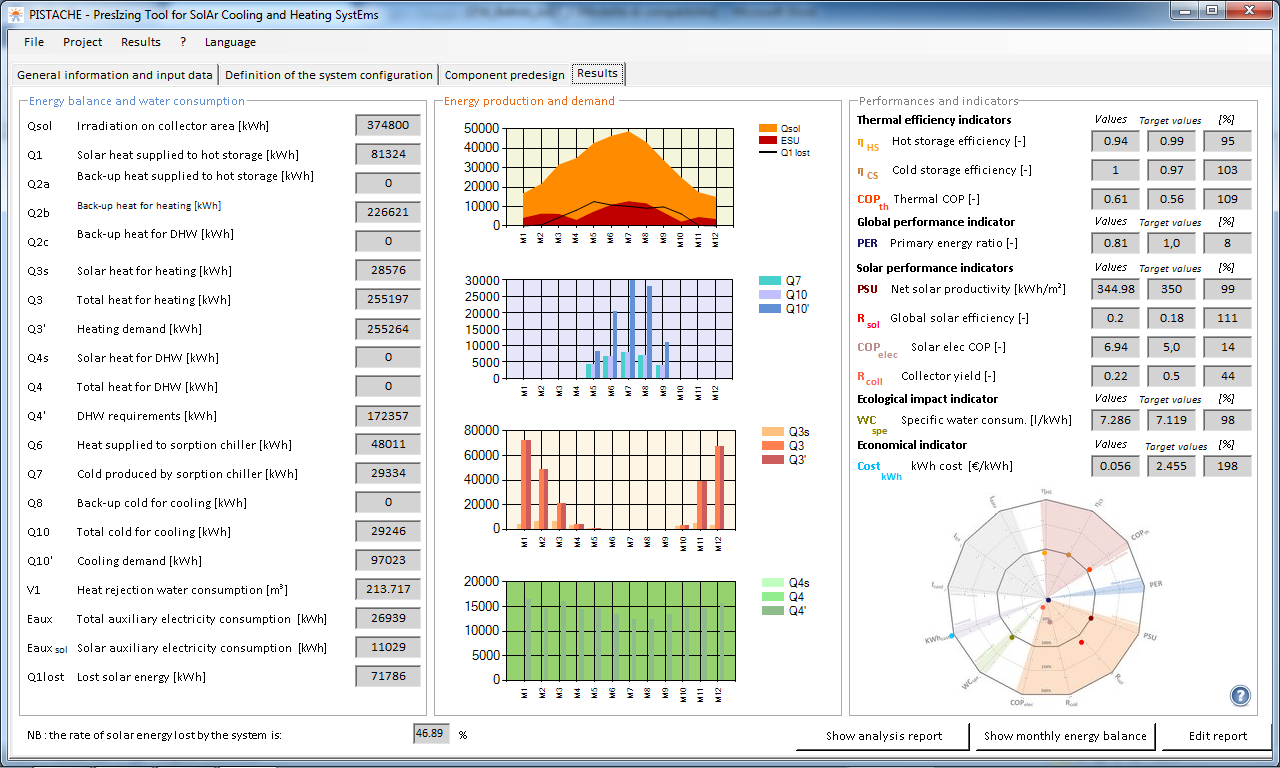Click the PISTACHE app icon in title bar
This screenshot has height=768, width=1280.
[16, 12]
